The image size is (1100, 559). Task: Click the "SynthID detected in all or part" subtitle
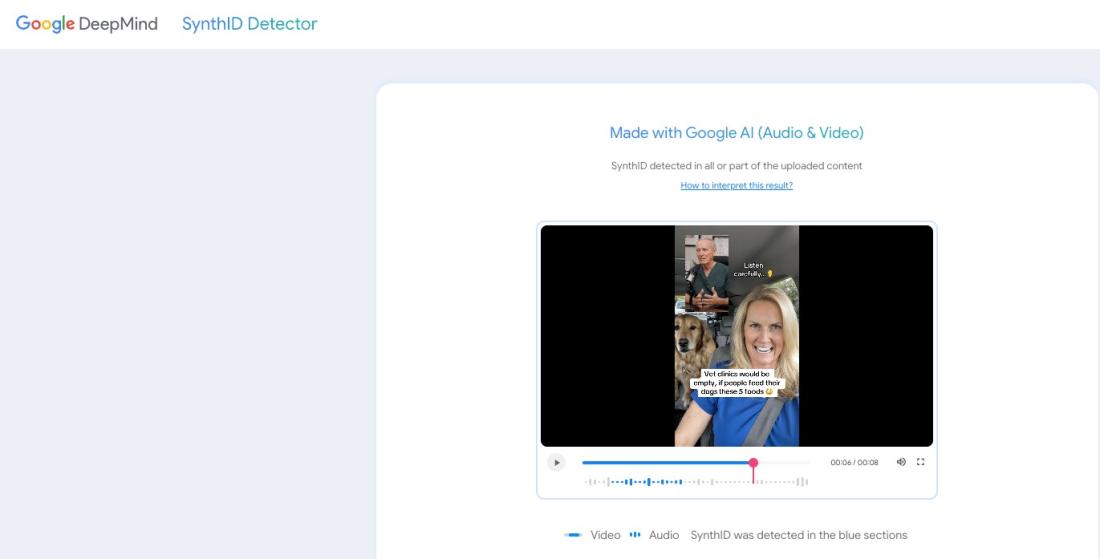tap(736, 165)
